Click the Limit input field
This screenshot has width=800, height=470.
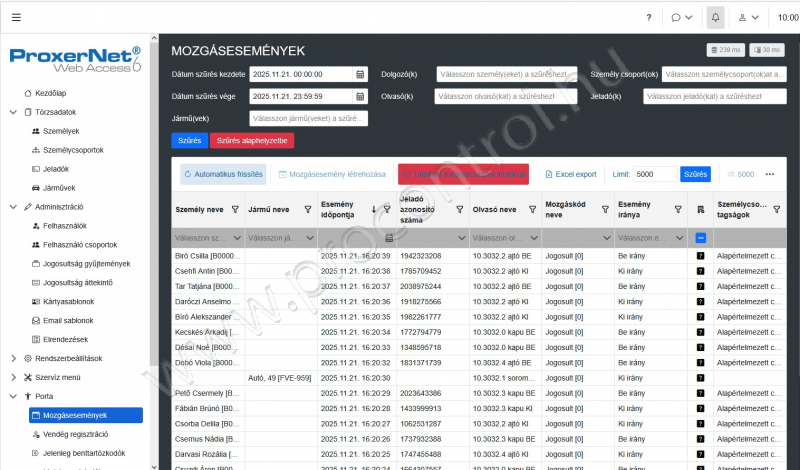654,174
